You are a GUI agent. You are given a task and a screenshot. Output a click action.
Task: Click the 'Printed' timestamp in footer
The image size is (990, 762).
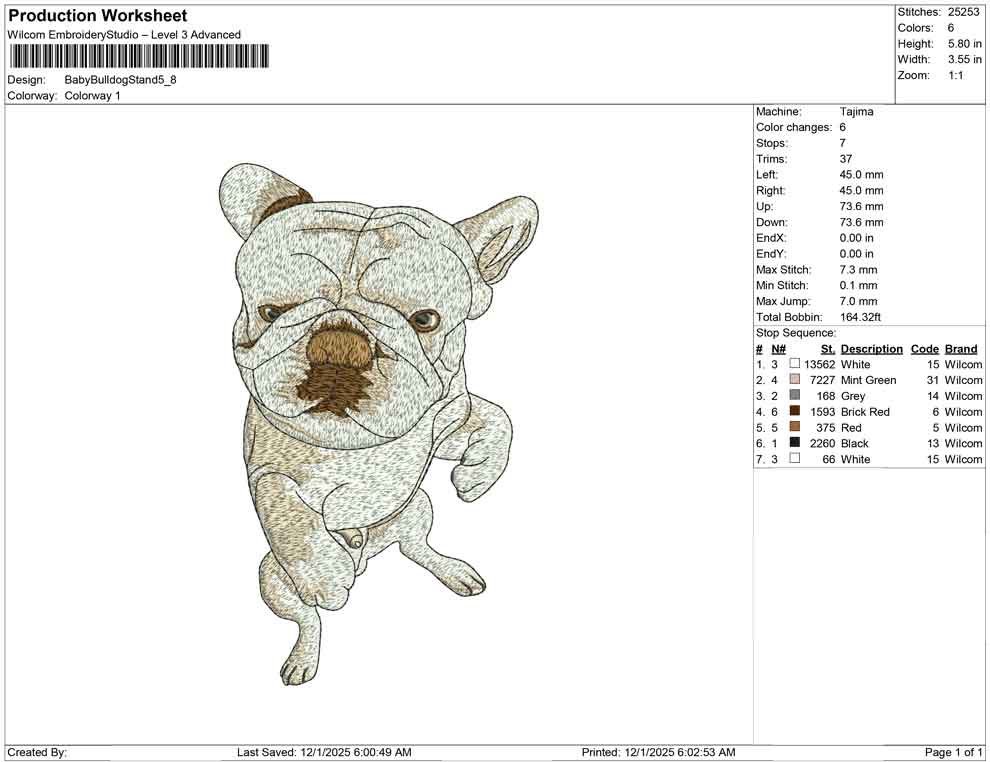[x=659, y=752]
